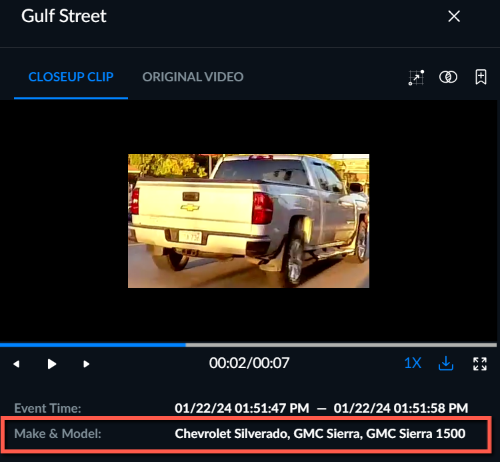500x462 pixels.
Task: Enter fullscreen video mode
Action: click(x=480, y=364)
